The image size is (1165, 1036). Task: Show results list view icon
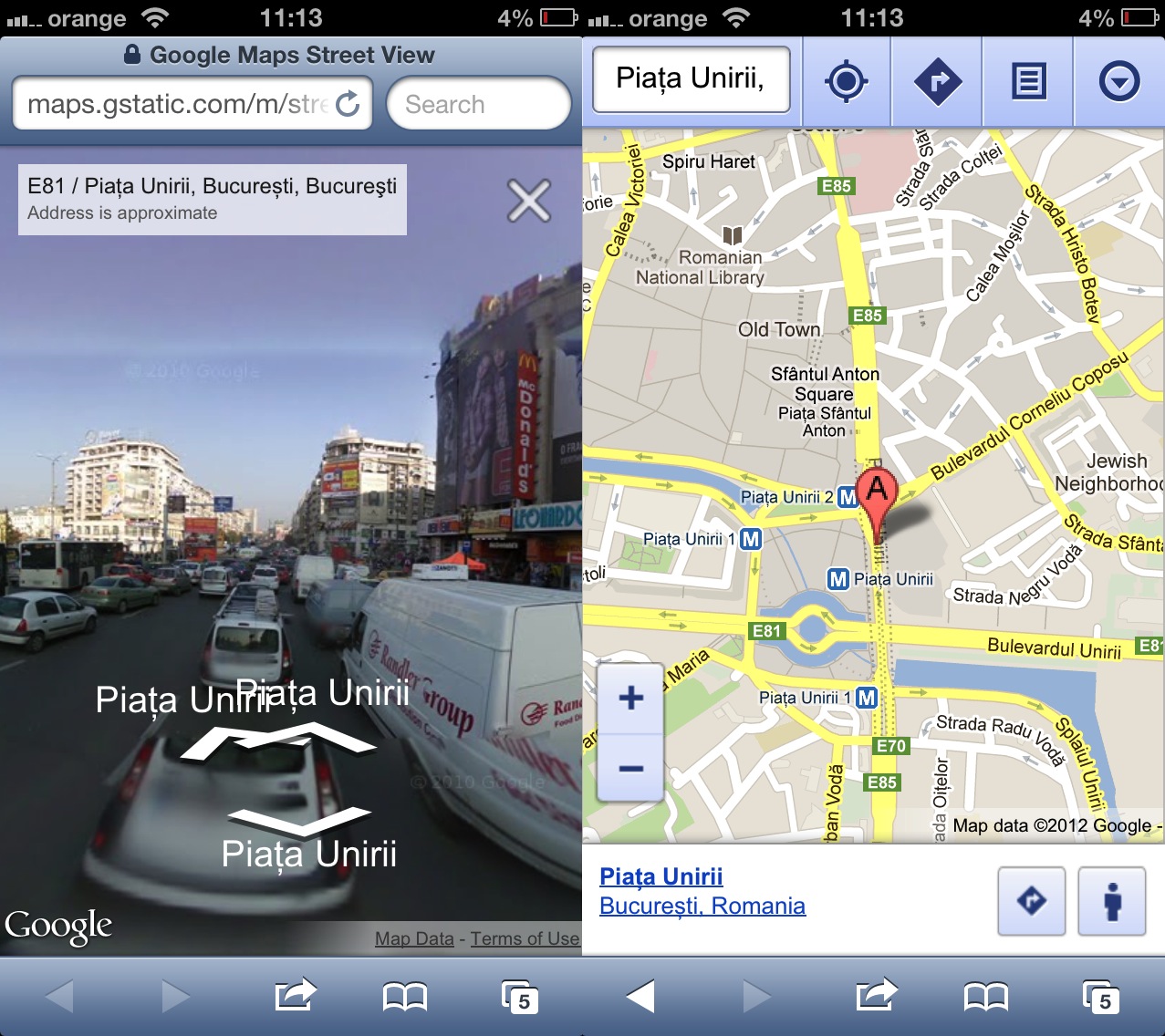tap(1028, 82)
